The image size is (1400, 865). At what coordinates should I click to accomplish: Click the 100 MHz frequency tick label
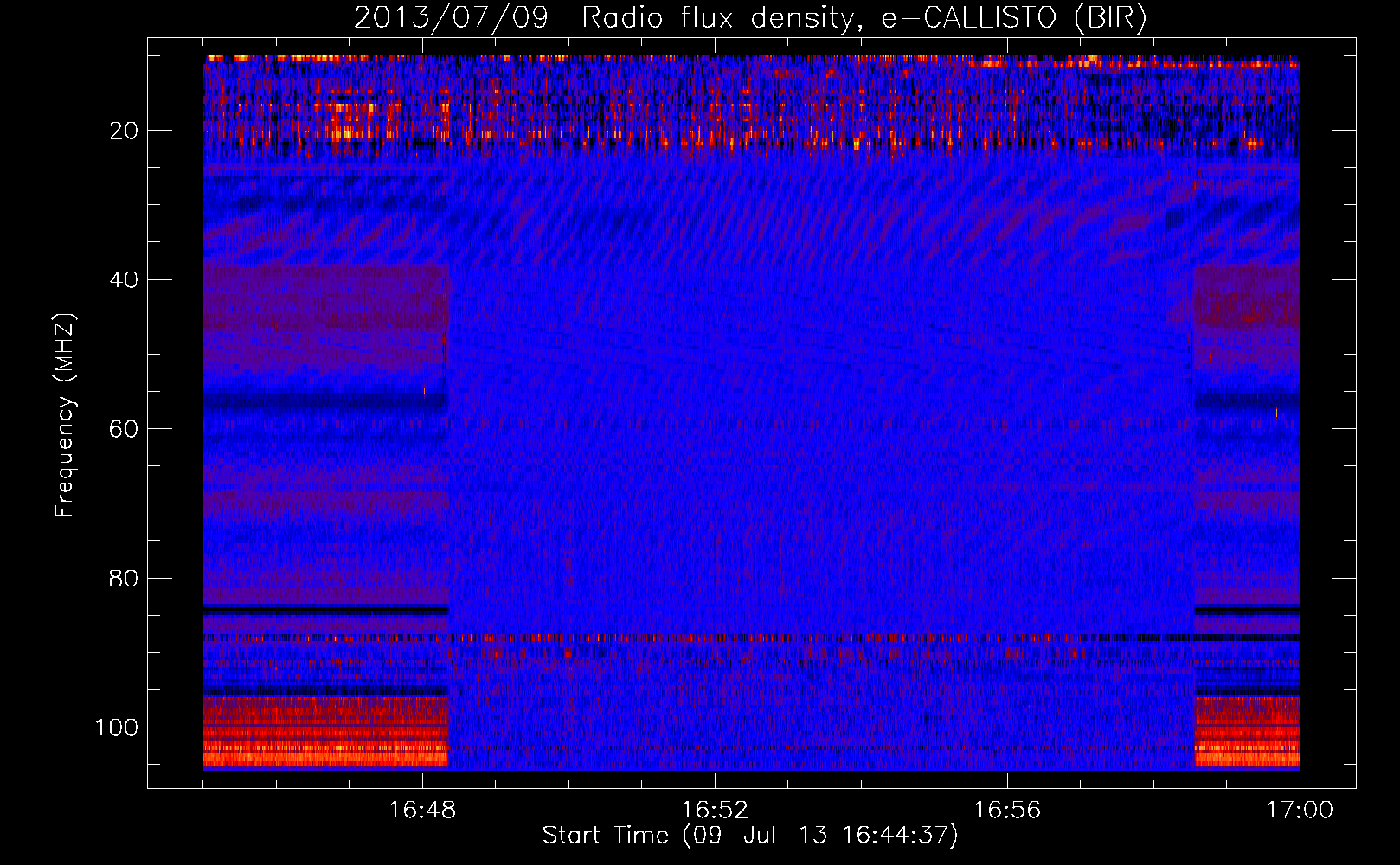pos(117,727)
